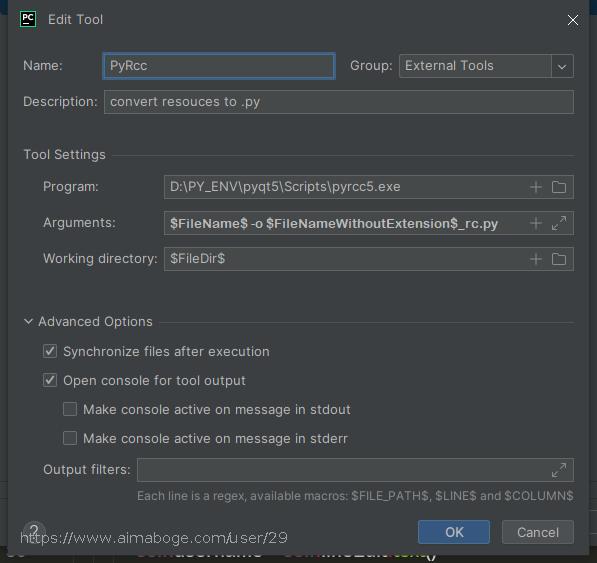
Task: Insert macro in Program field plus icon
Action: (x=536, y=187)
